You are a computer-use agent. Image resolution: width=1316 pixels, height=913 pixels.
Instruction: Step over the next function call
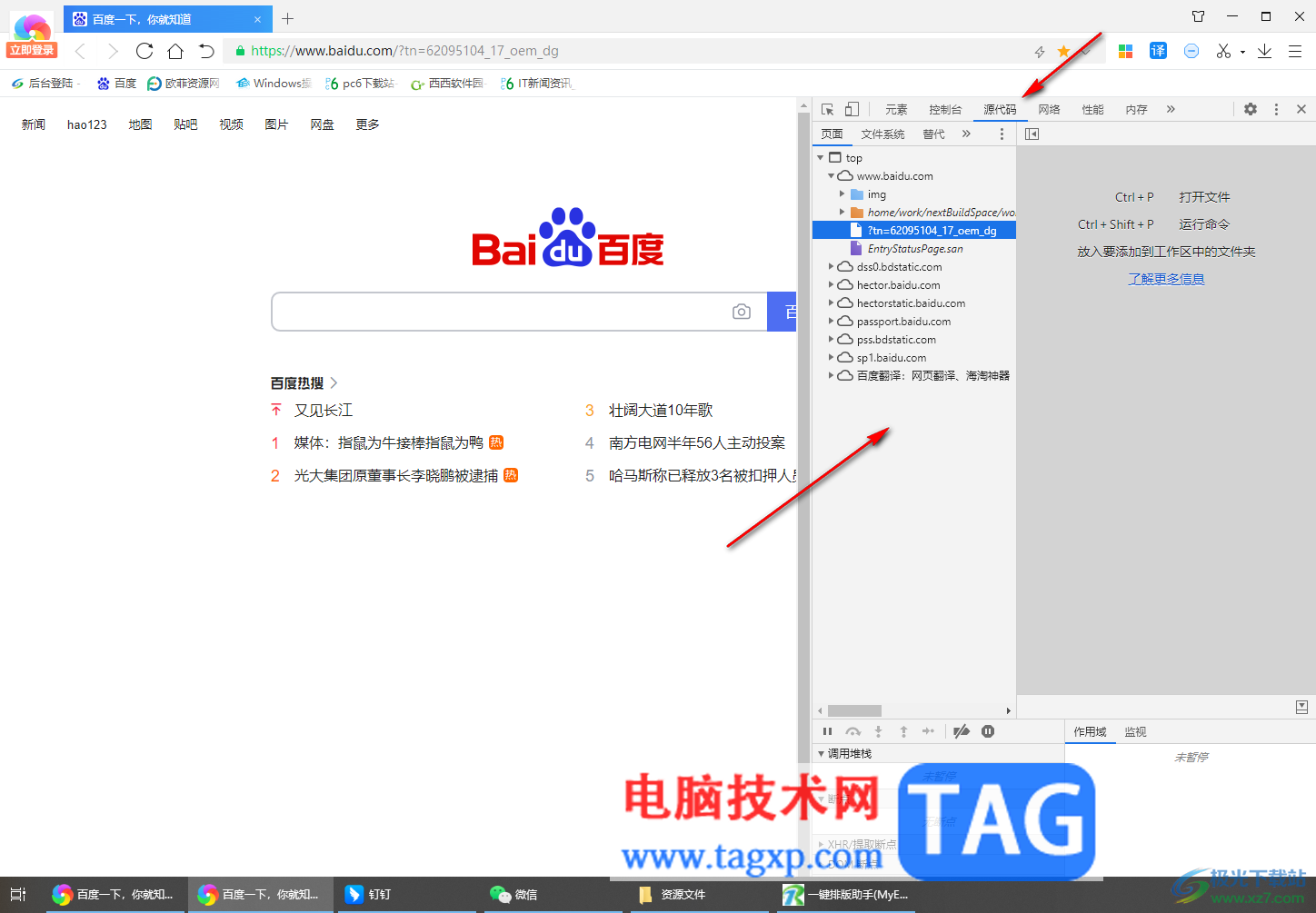[852, 731]
